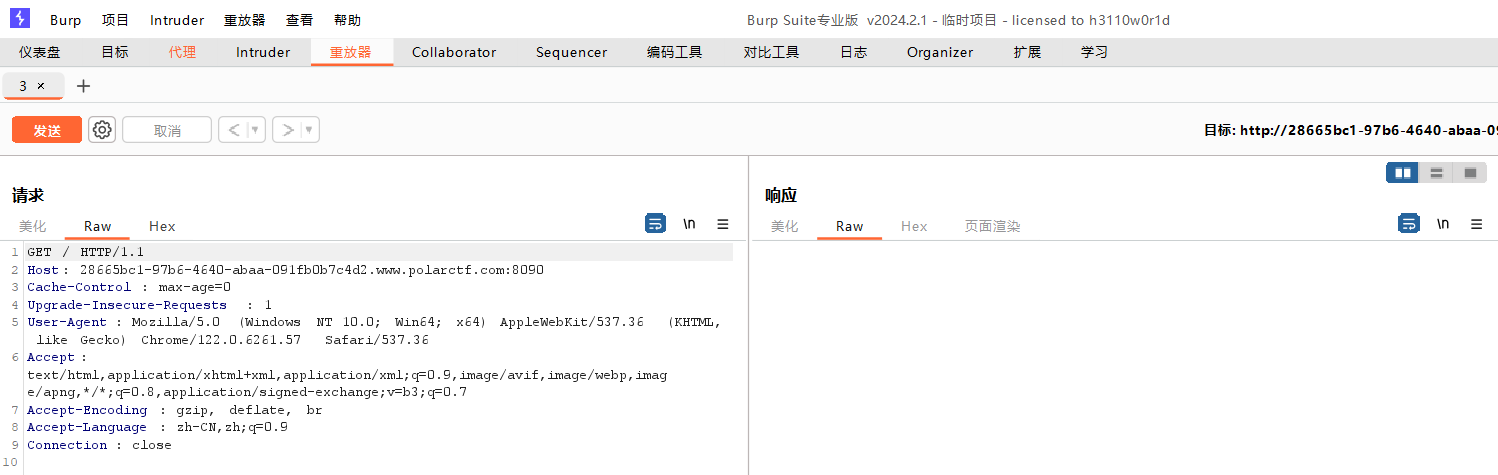
Task: Switch to the 仪表盘 tab
Action: coord(39,52)
